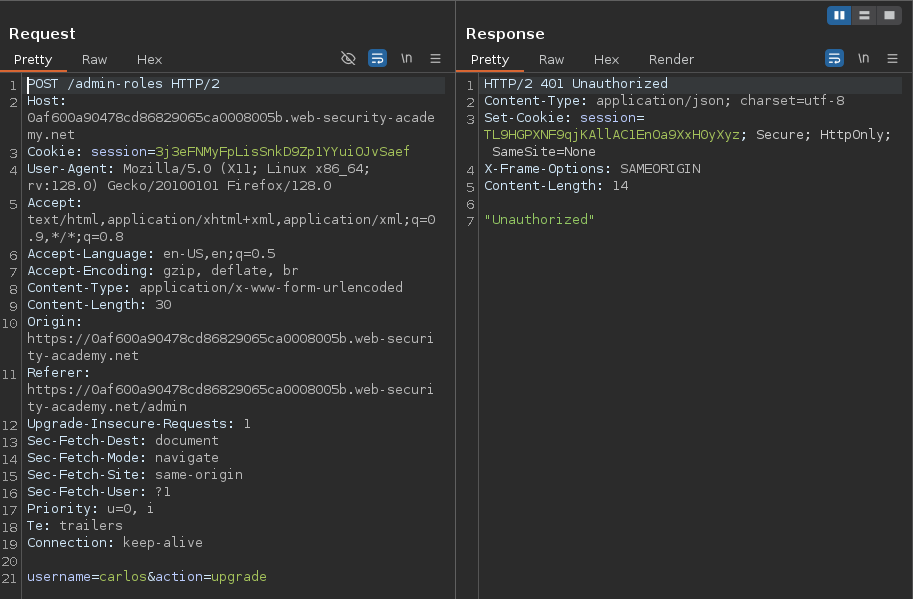
Task: Show non-printable characters in the Response
Action: (x=864, y=59)
